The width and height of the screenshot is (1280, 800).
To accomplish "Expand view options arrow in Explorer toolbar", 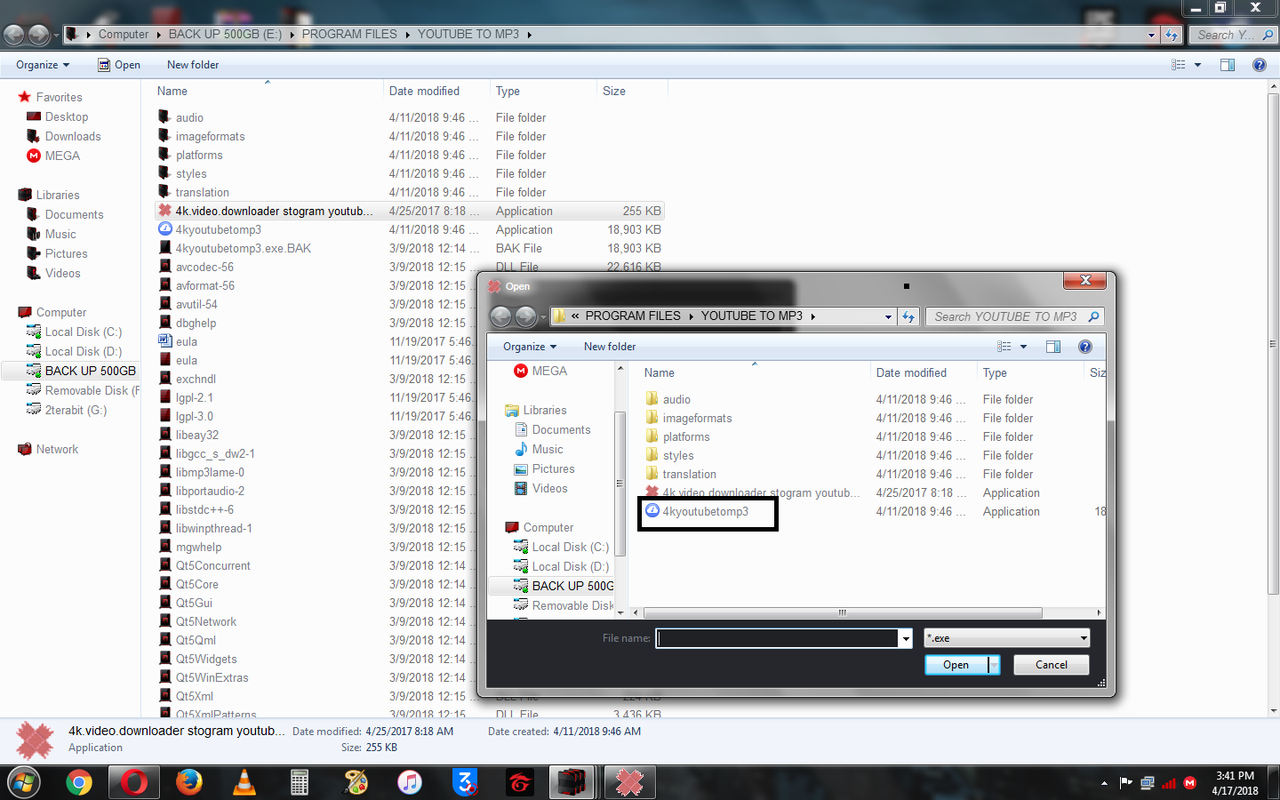I will point(1198,65).
